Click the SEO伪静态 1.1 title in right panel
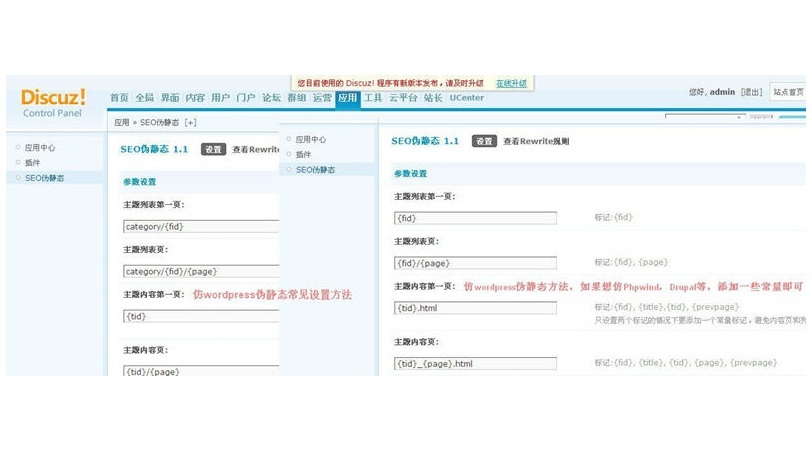The image size is (812, 451). pos(425,141)
